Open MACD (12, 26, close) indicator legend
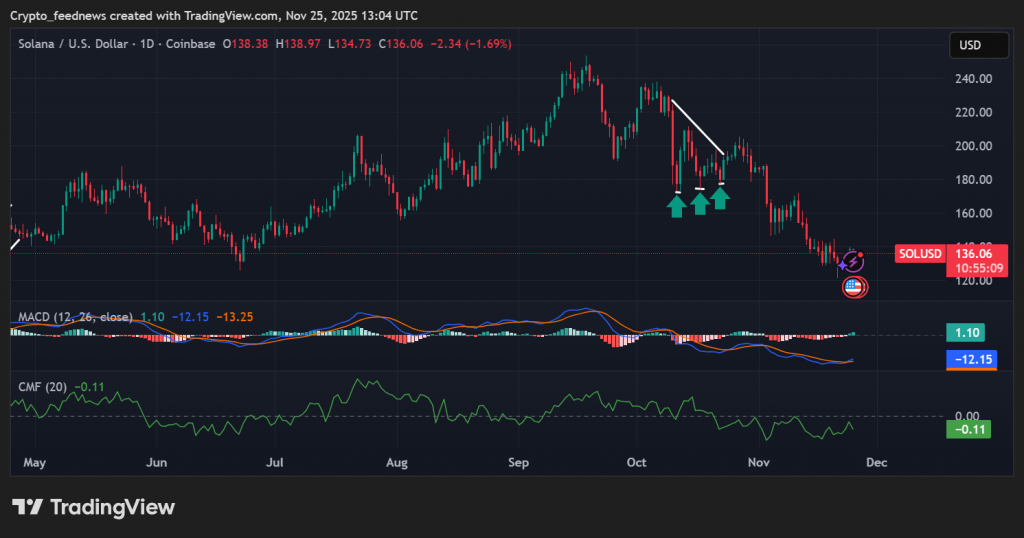 tap(75, 317)
